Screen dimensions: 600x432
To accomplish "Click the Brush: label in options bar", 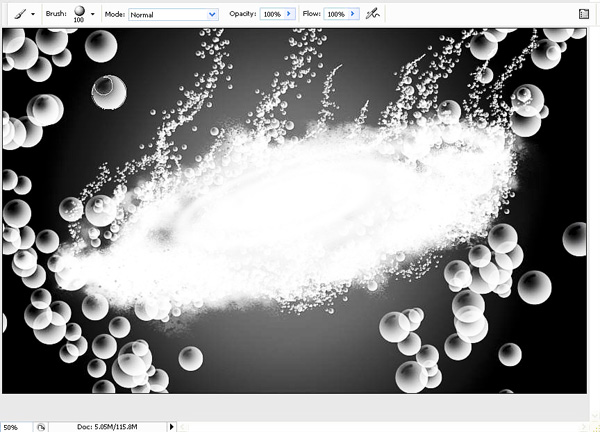I will 56,13.
